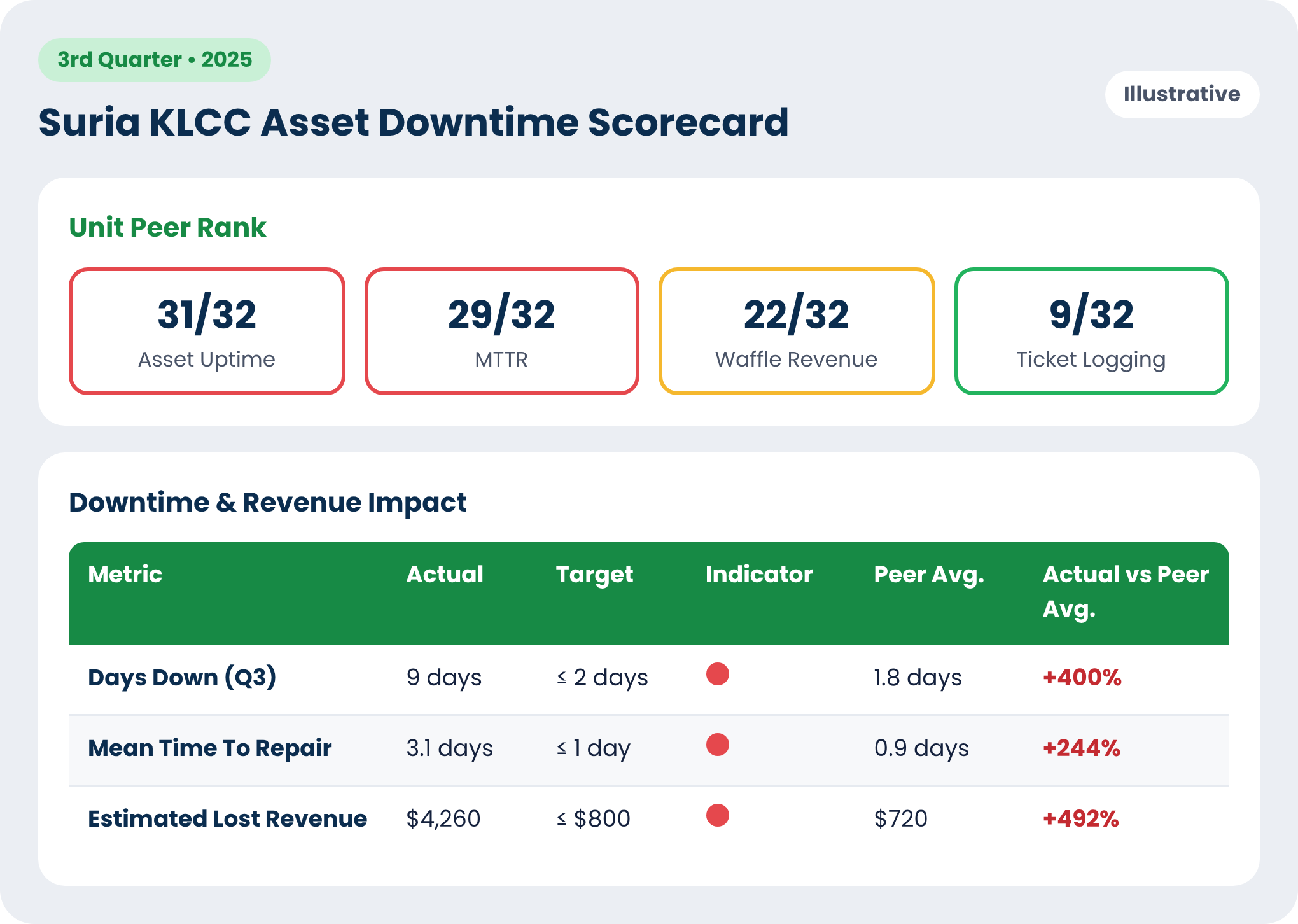Click the Actual vs Peer Avg. column header
This screenshot has width=1298, height=924.
(x=1126, y=592)
